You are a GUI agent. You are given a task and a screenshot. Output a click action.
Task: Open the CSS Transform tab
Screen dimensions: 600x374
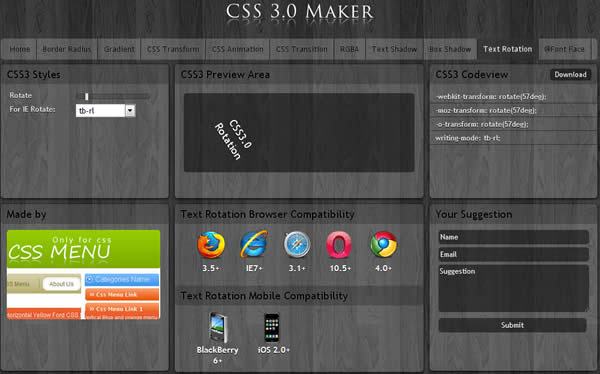(x=173, y=49)
